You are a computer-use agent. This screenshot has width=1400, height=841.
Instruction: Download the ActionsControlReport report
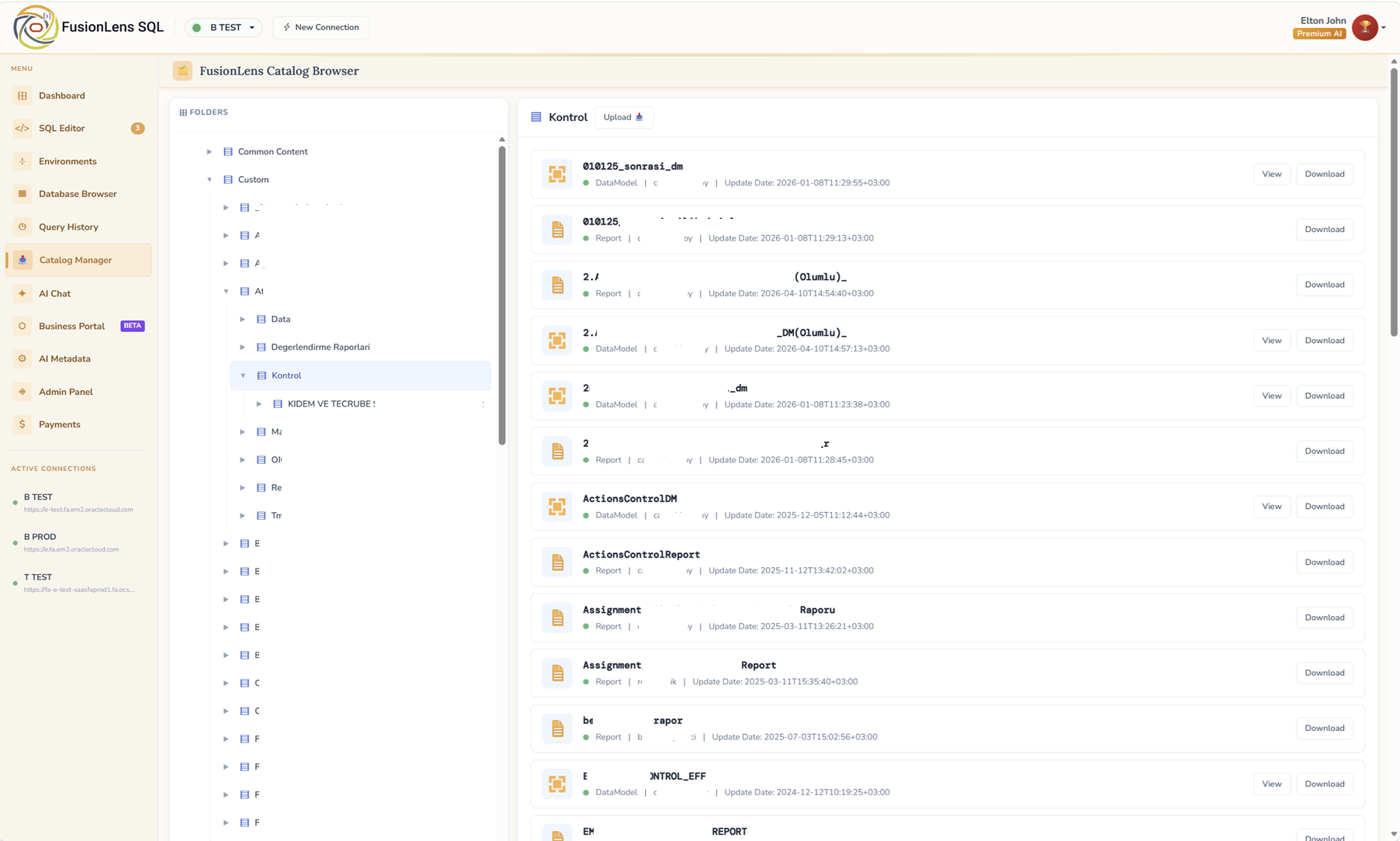click(1324, 562)
